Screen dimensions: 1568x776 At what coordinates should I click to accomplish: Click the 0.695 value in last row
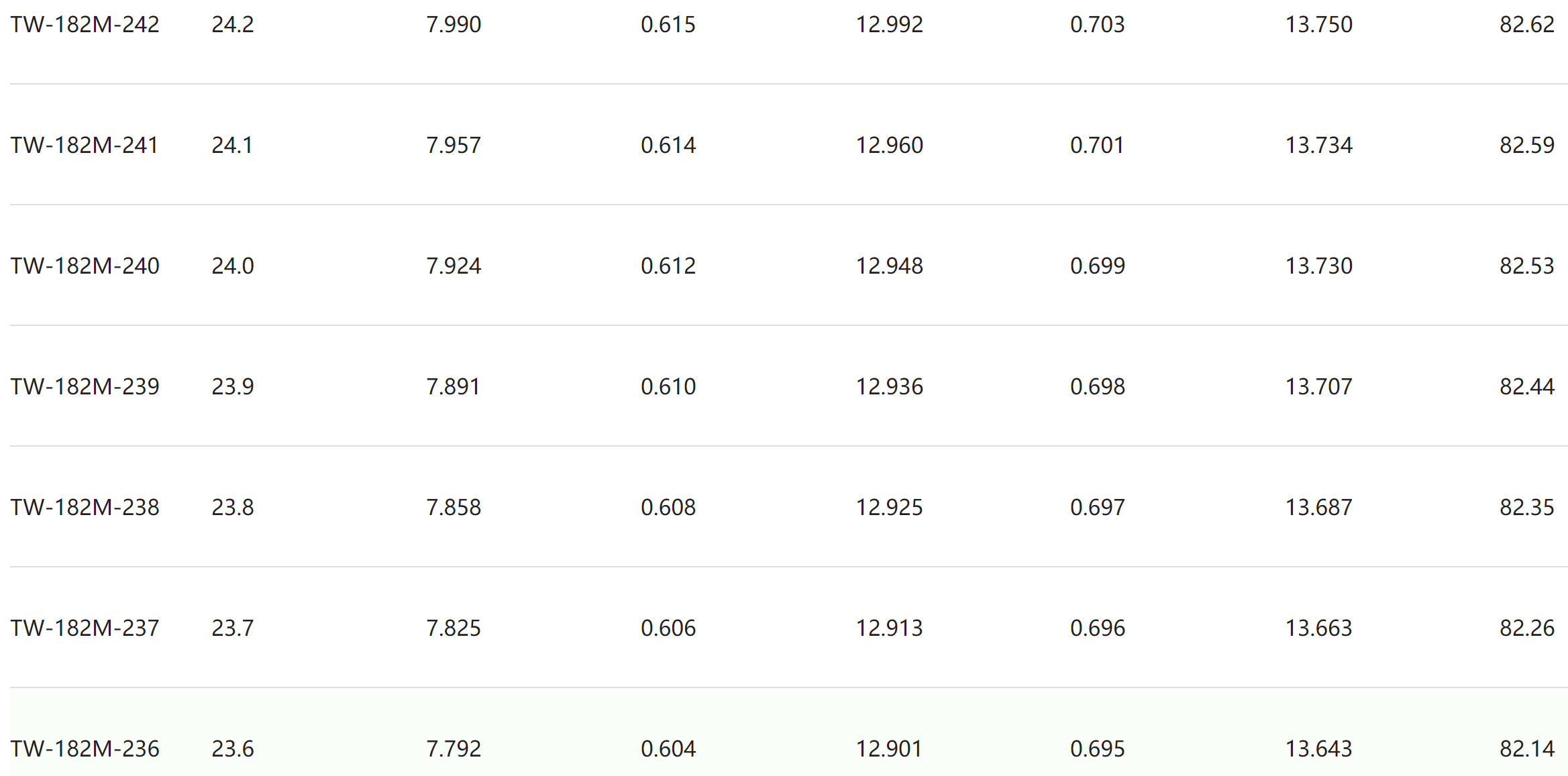(1098, 749)
